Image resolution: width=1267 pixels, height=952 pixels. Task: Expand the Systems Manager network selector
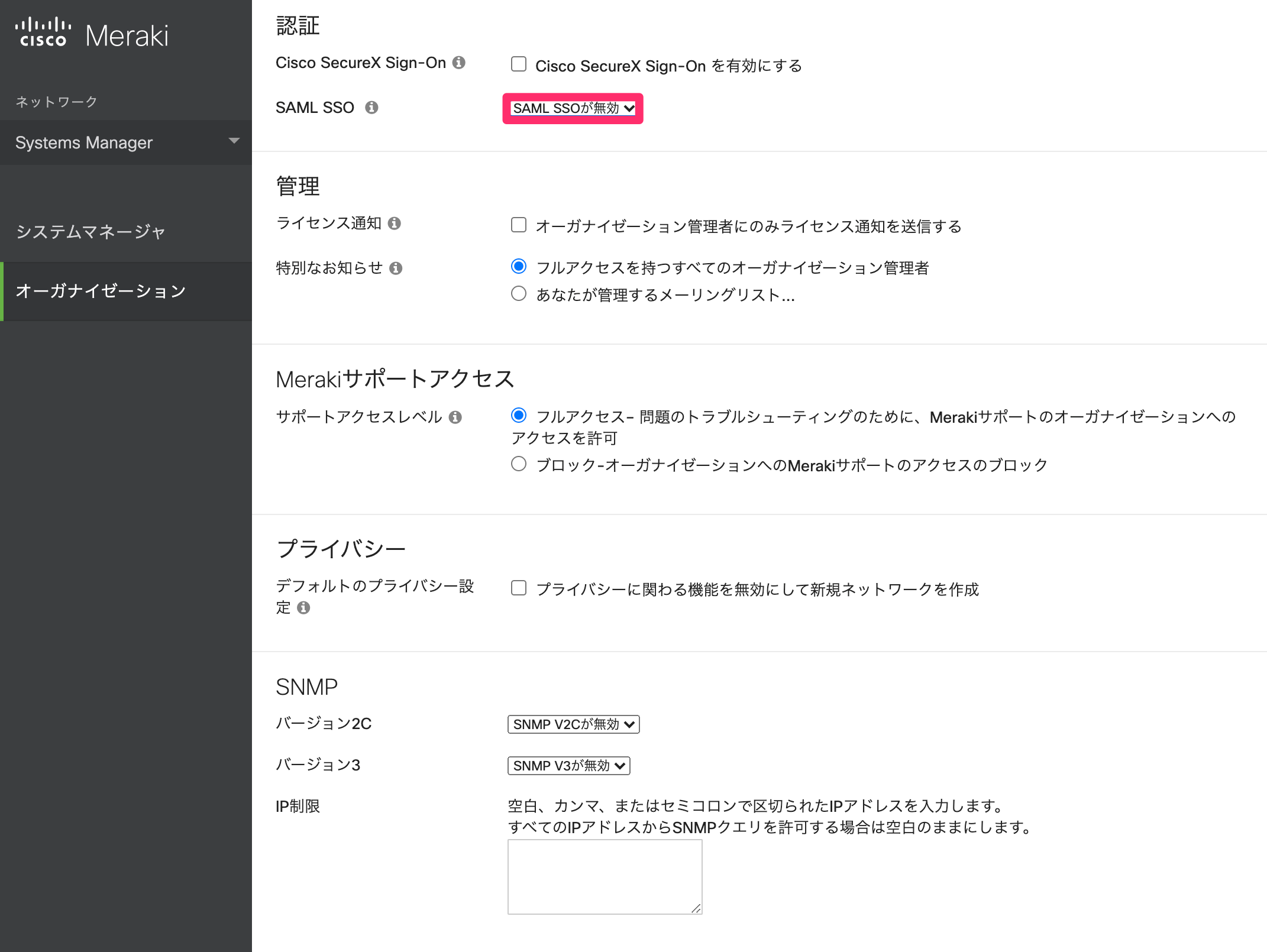click(126, 143)
